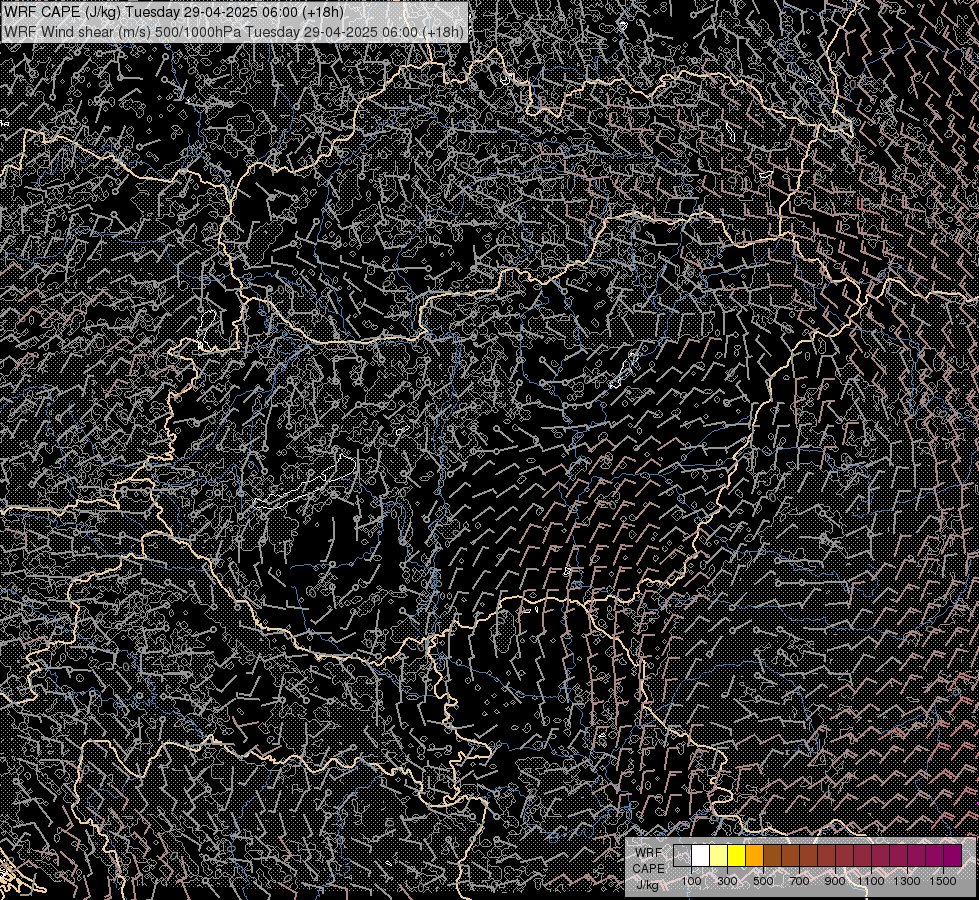Select the white CAPE legend swatch
The width and height of the screenshot is (979, 900).
701,856
